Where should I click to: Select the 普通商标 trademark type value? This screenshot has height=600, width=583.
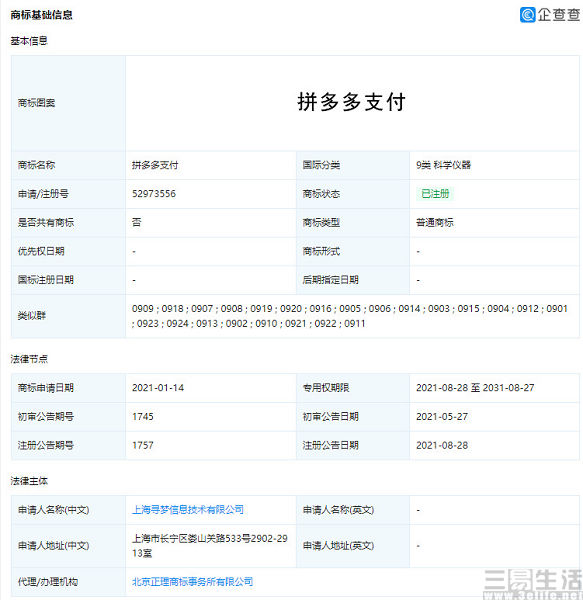[x=435, y=222]
